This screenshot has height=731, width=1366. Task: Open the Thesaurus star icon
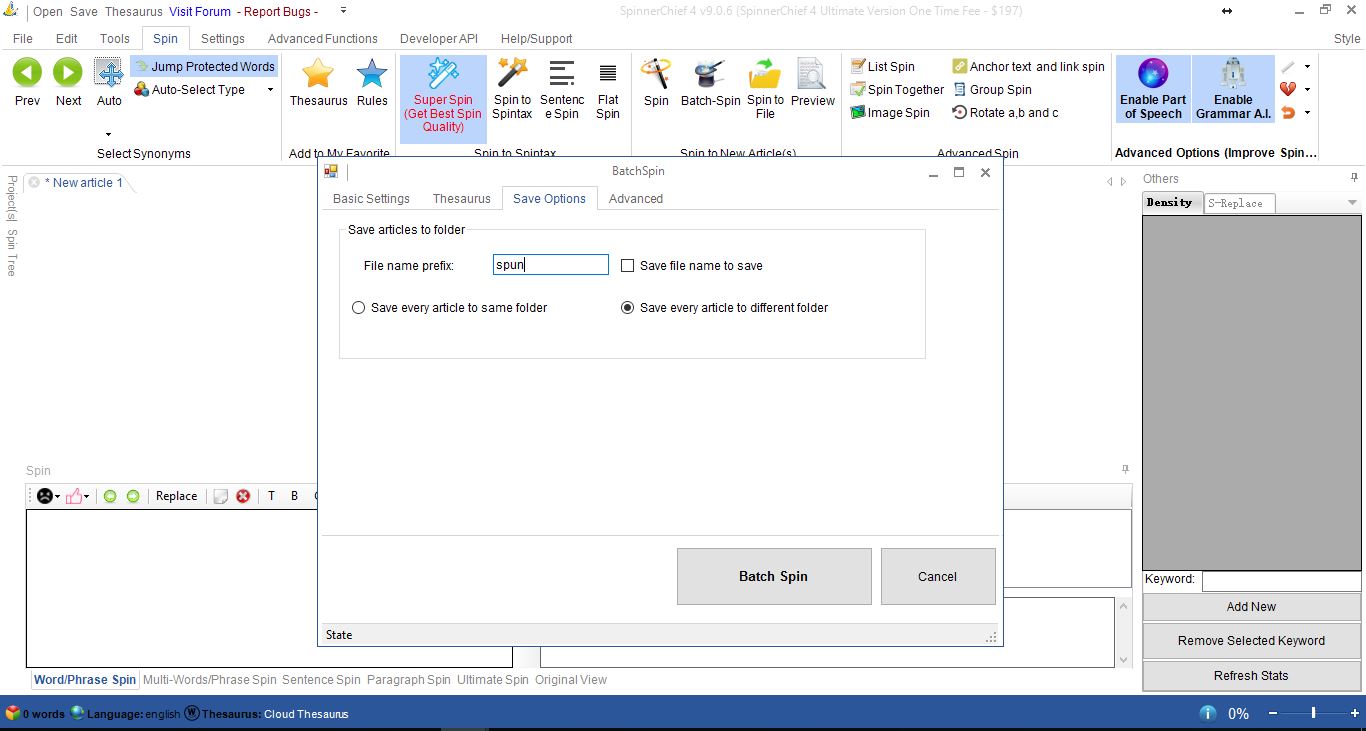tap(318, 75)
